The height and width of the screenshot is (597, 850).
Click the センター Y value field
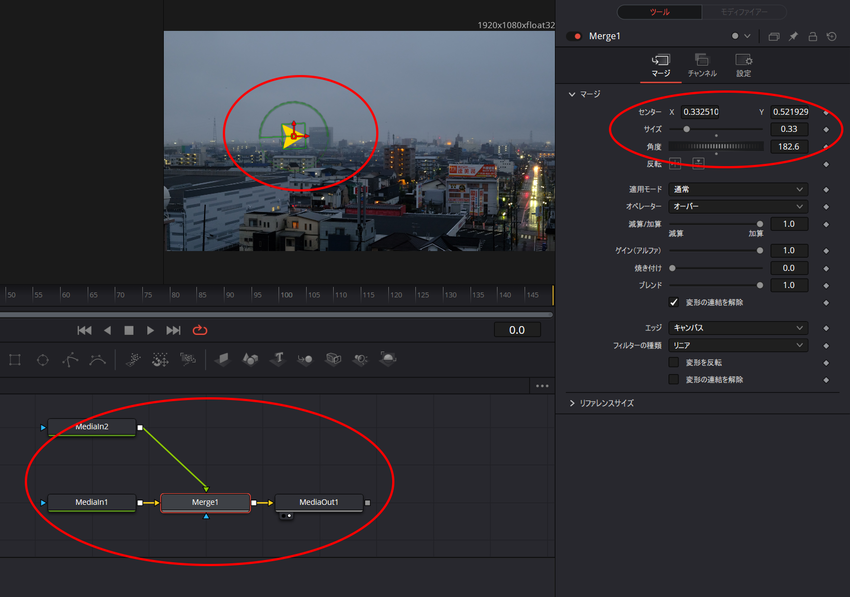790,112
